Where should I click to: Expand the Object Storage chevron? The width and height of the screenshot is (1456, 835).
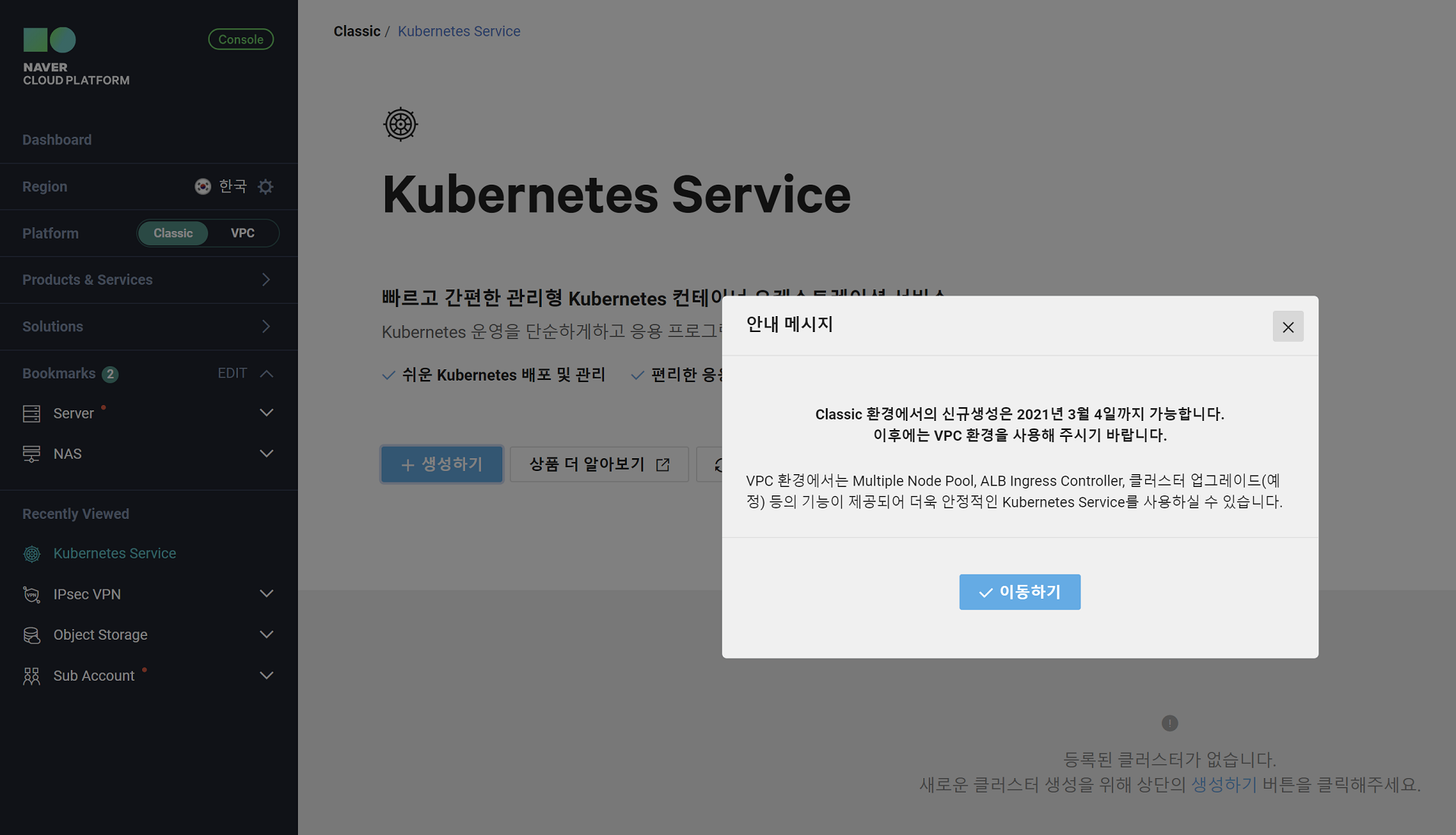coord(267,634)
